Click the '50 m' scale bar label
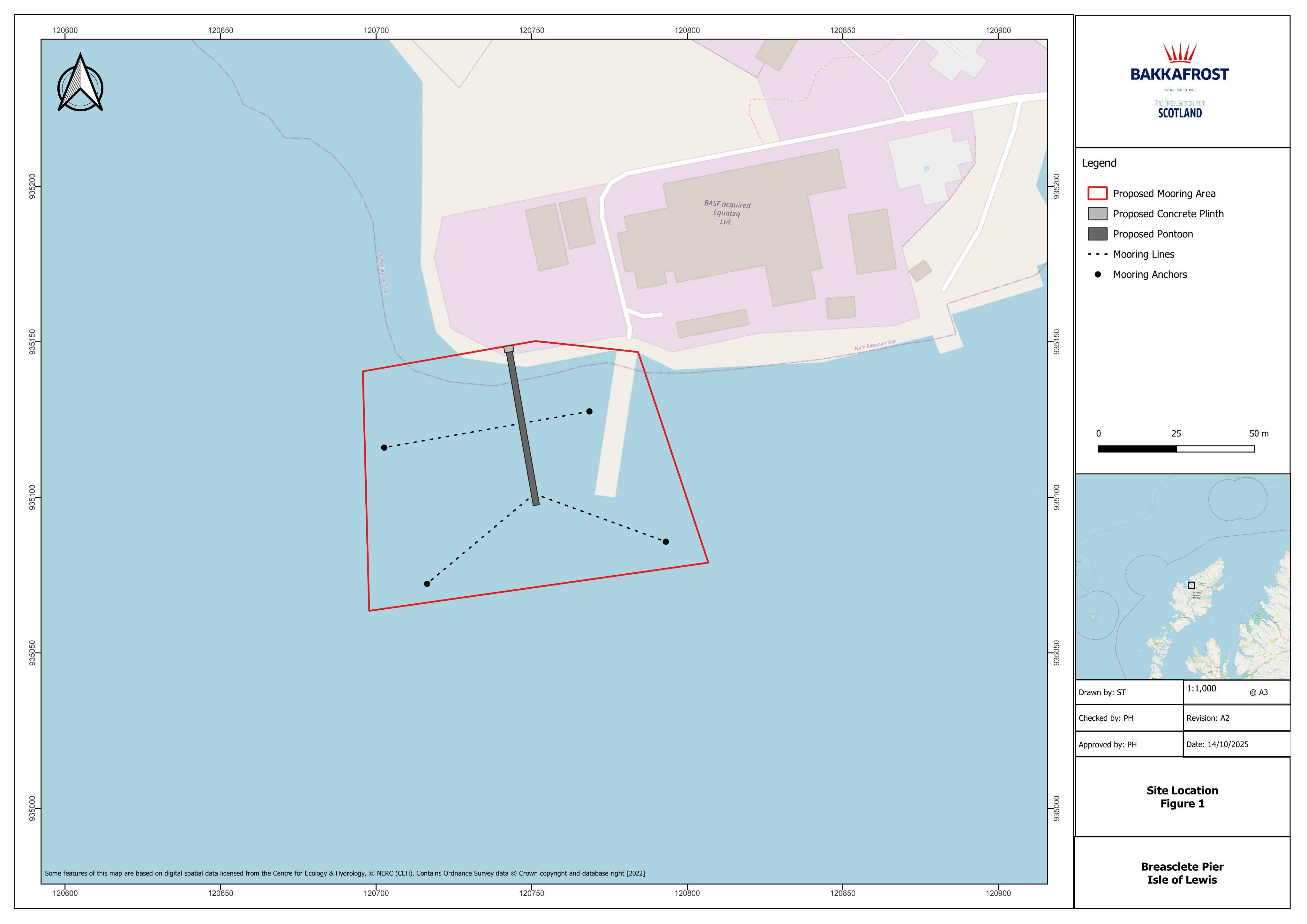 [1259, 434]
